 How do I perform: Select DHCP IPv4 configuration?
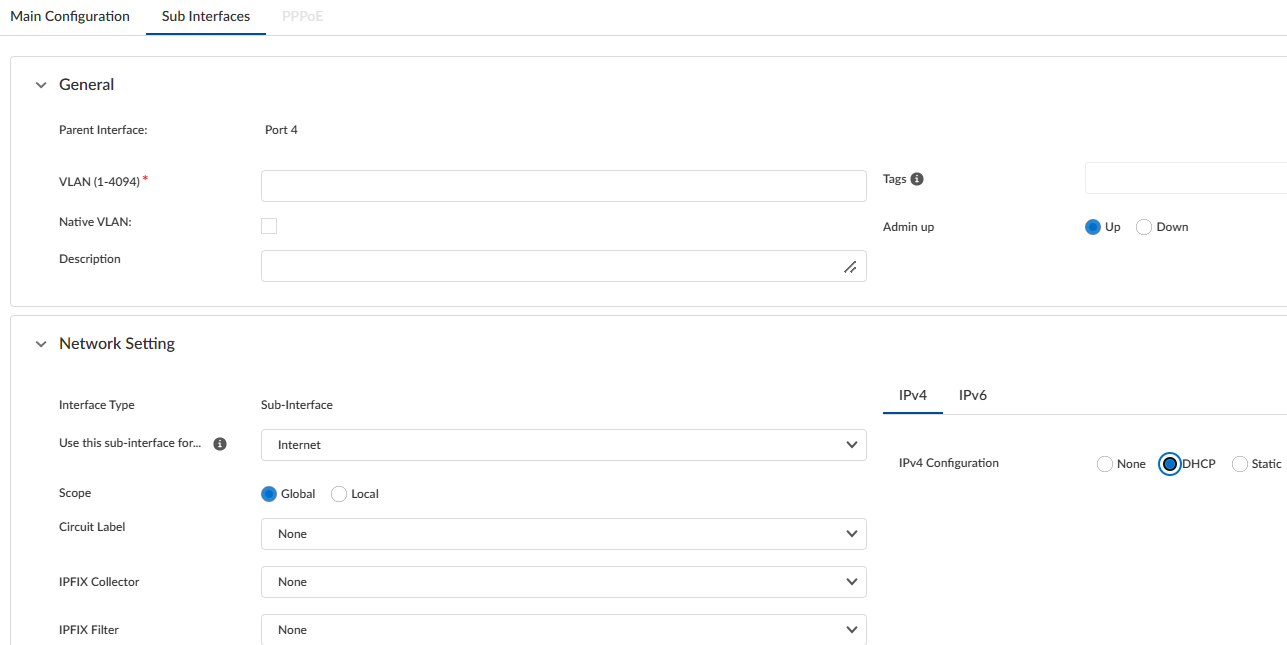point(1169,464)
